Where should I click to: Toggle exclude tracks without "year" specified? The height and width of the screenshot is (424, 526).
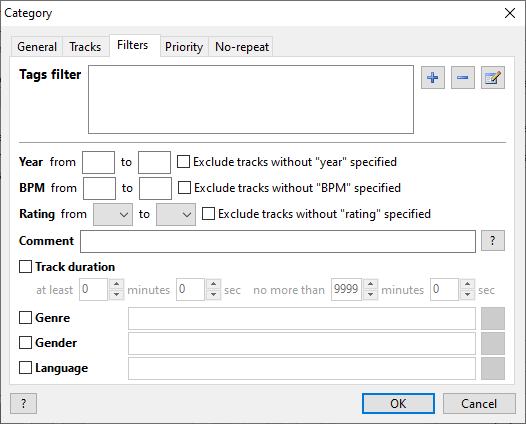[183, 161]
